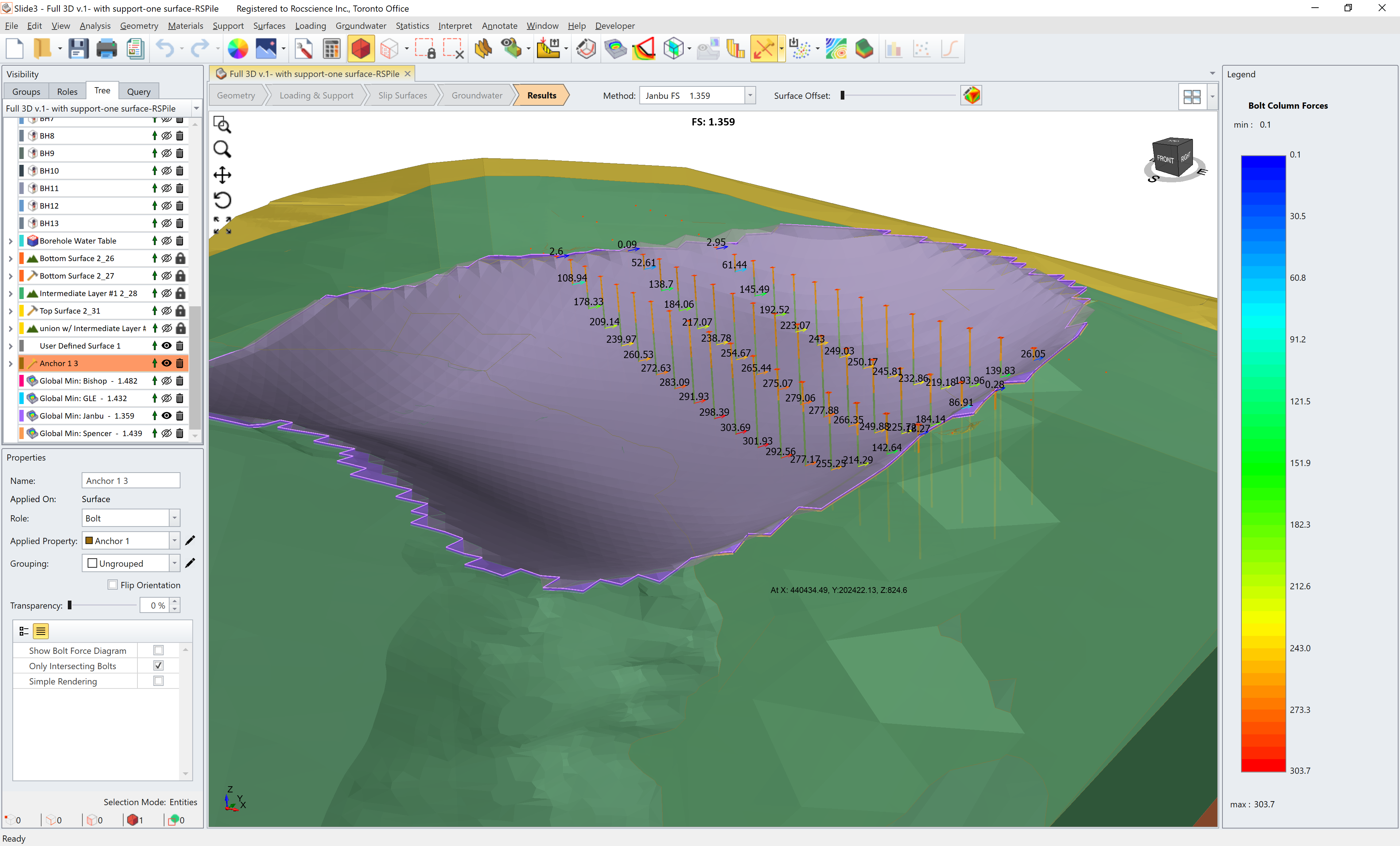
Task: Click the Save file toolbar icon
Action: [x=78, y=49]
